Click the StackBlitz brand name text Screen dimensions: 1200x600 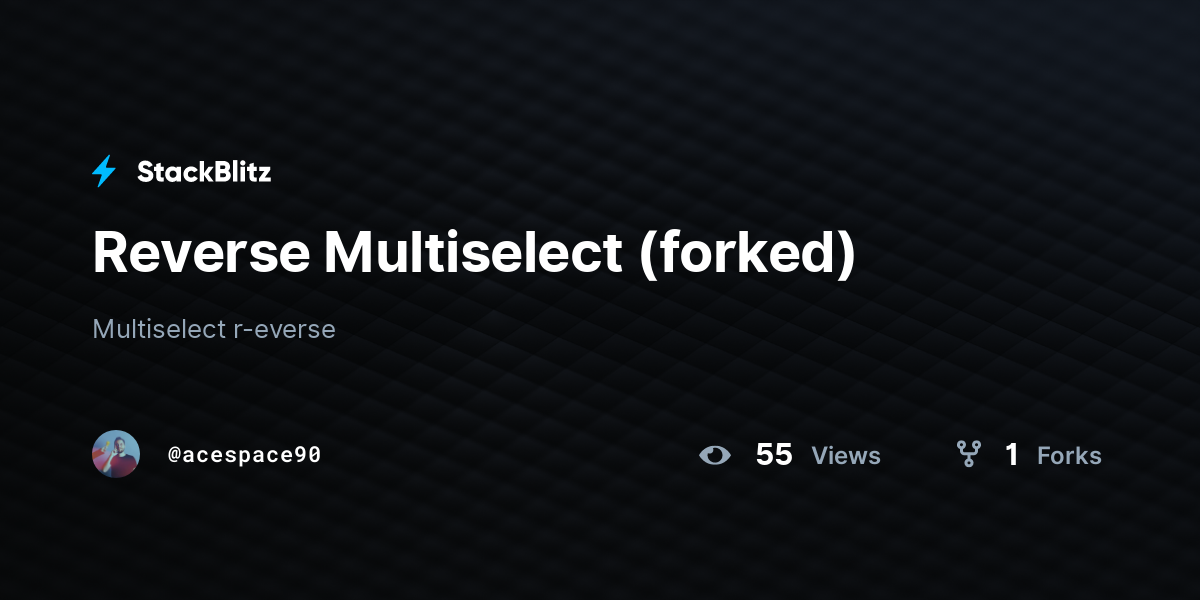[204, 172]
